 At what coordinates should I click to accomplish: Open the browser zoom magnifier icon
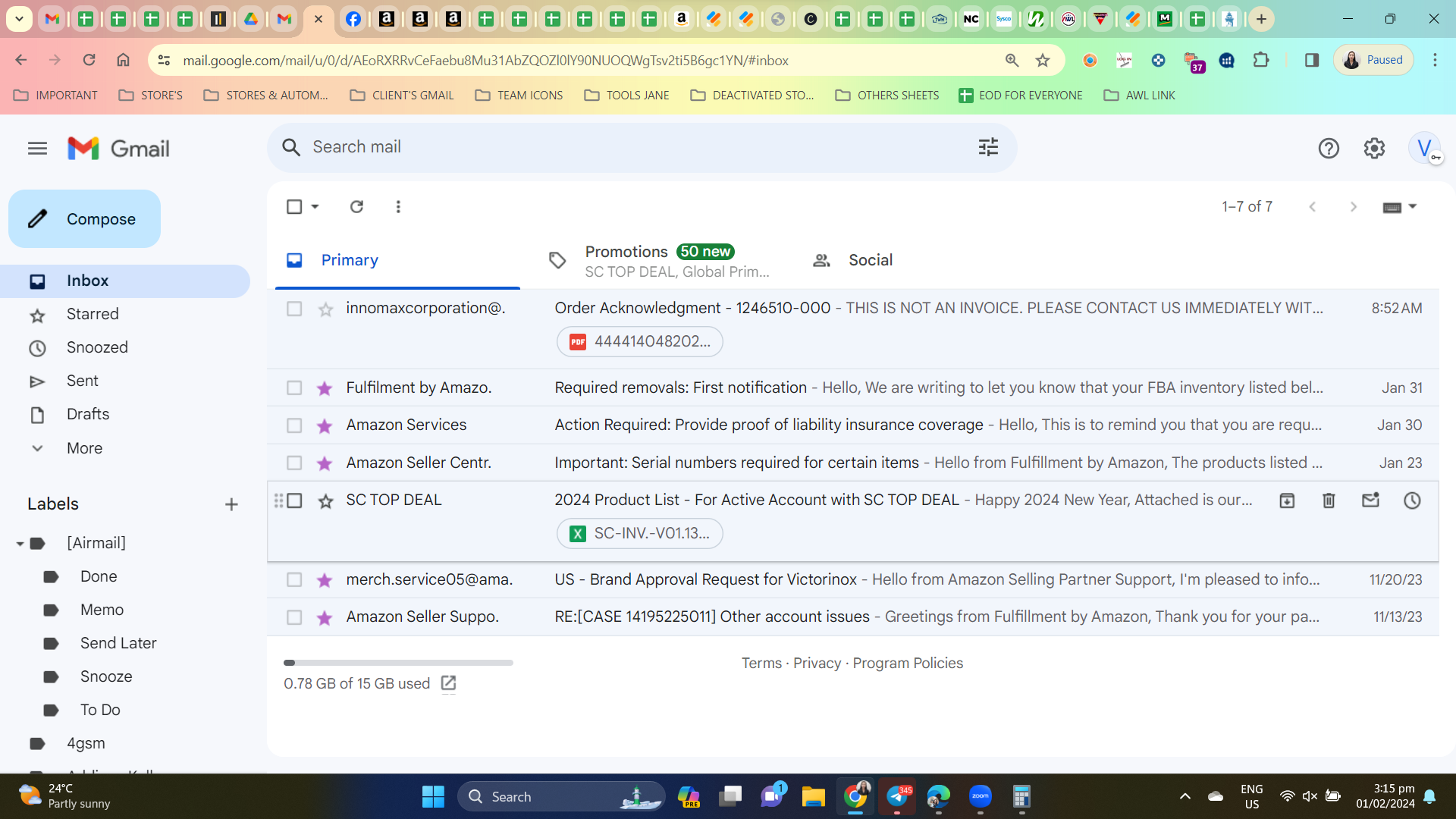(x=1012, y=61)
